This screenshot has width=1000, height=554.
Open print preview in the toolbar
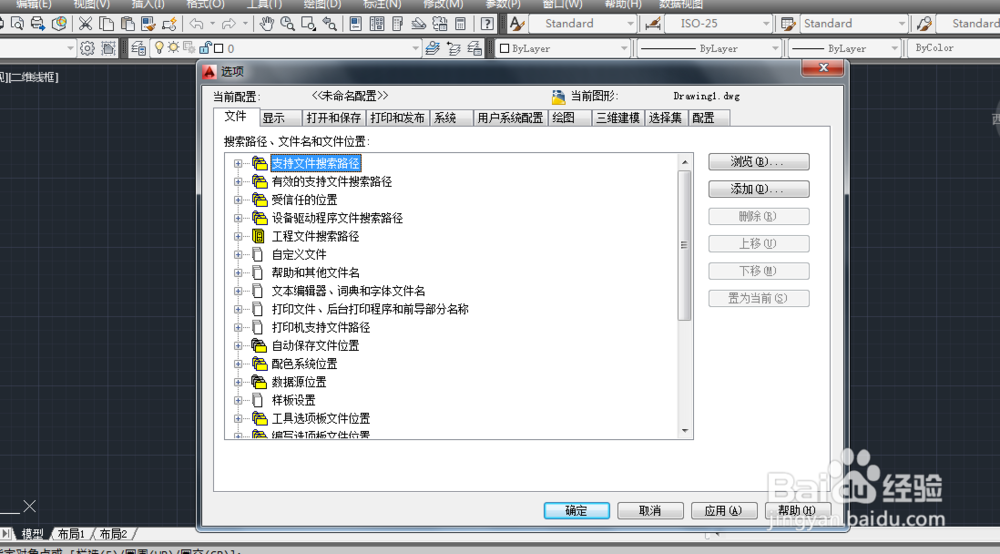pos(17,24)
